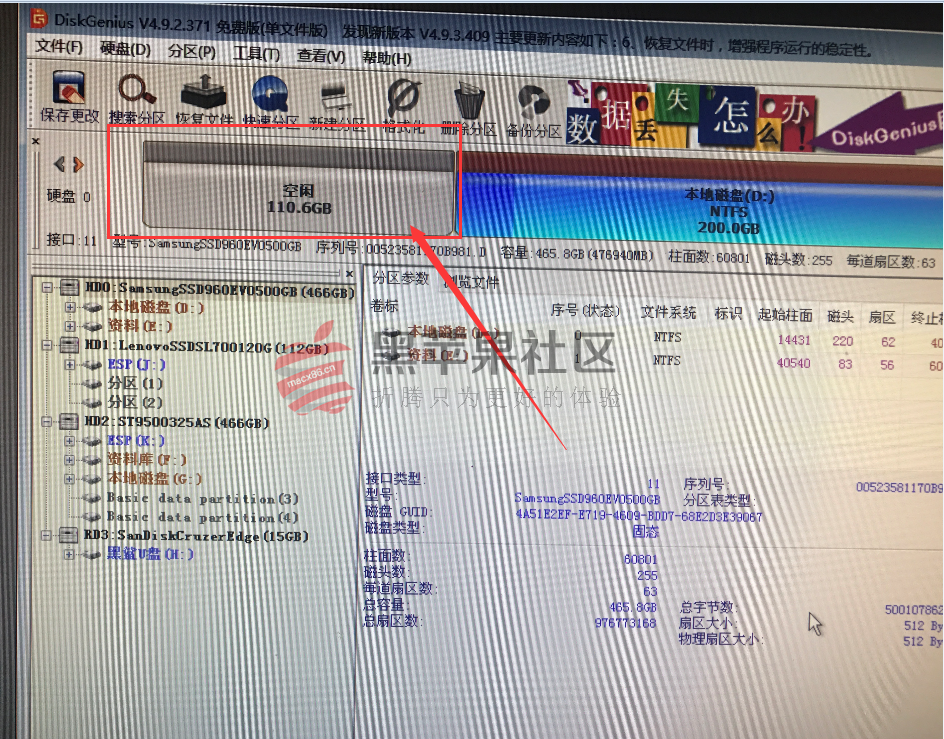
Task: Click the Recover Files (恢复文件) toolbar icon
Action: pos(203,92)
